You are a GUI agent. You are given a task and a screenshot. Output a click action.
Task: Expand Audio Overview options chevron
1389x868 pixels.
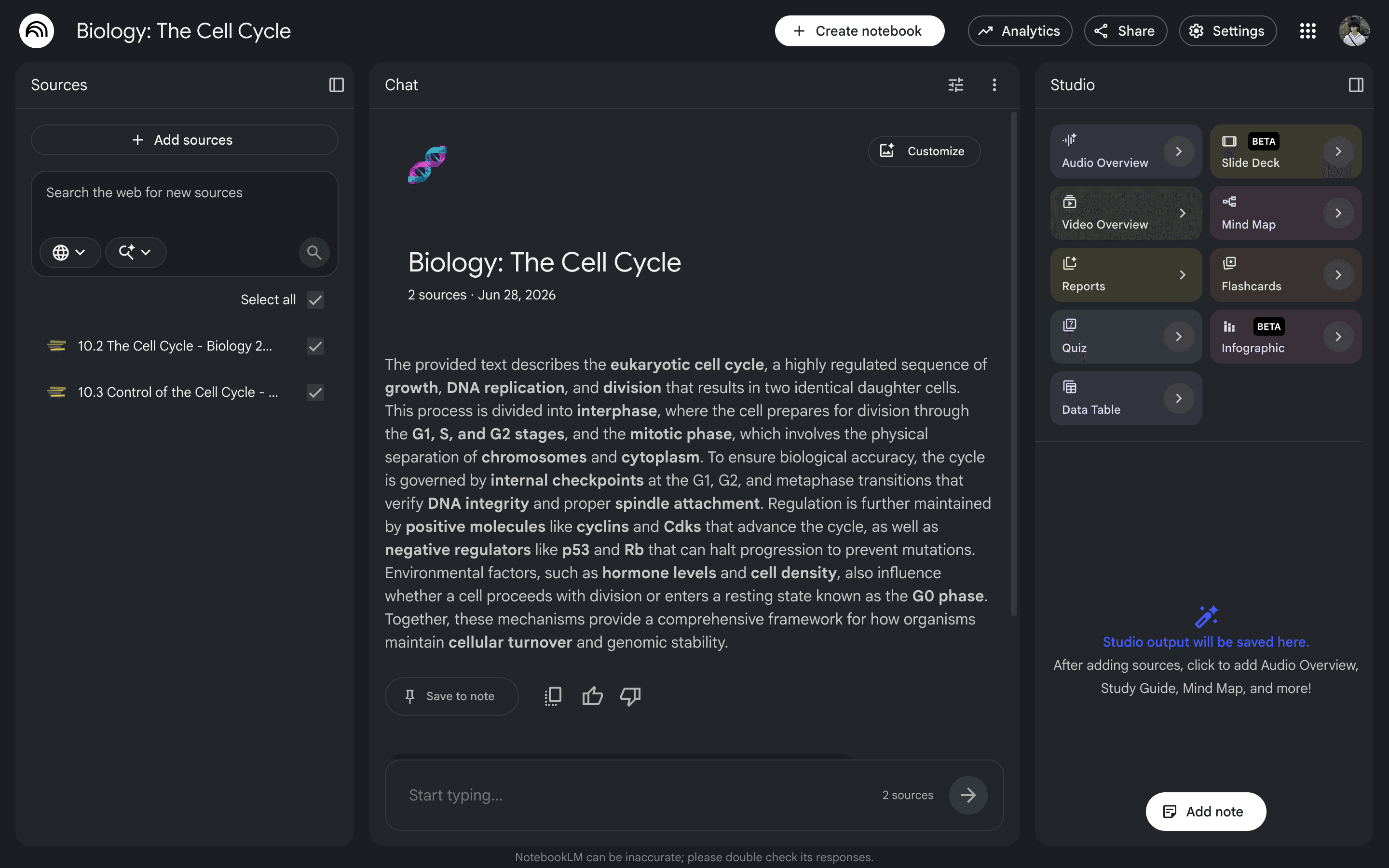pyautogui.click(x=1178, y=151)
